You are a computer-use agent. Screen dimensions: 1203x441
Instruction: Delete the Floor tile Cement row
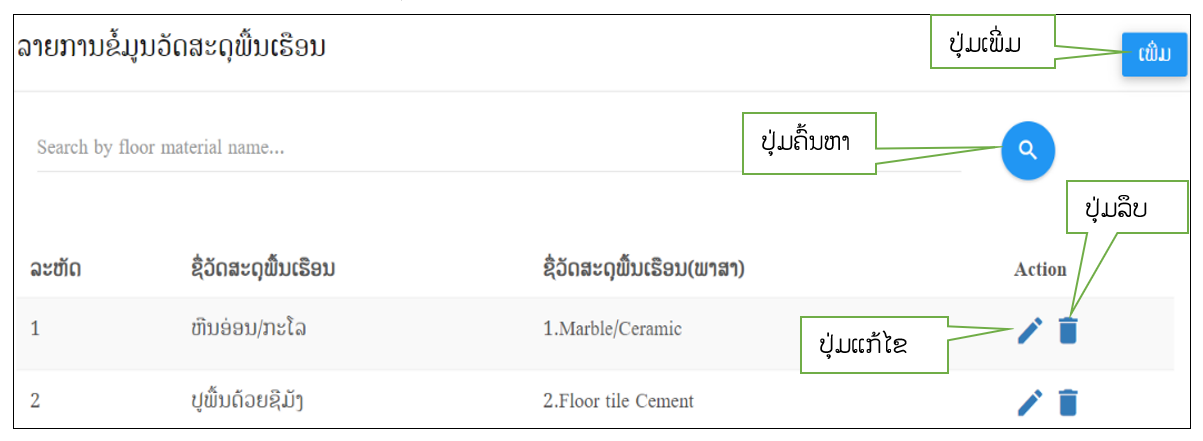pos(1068,402)
